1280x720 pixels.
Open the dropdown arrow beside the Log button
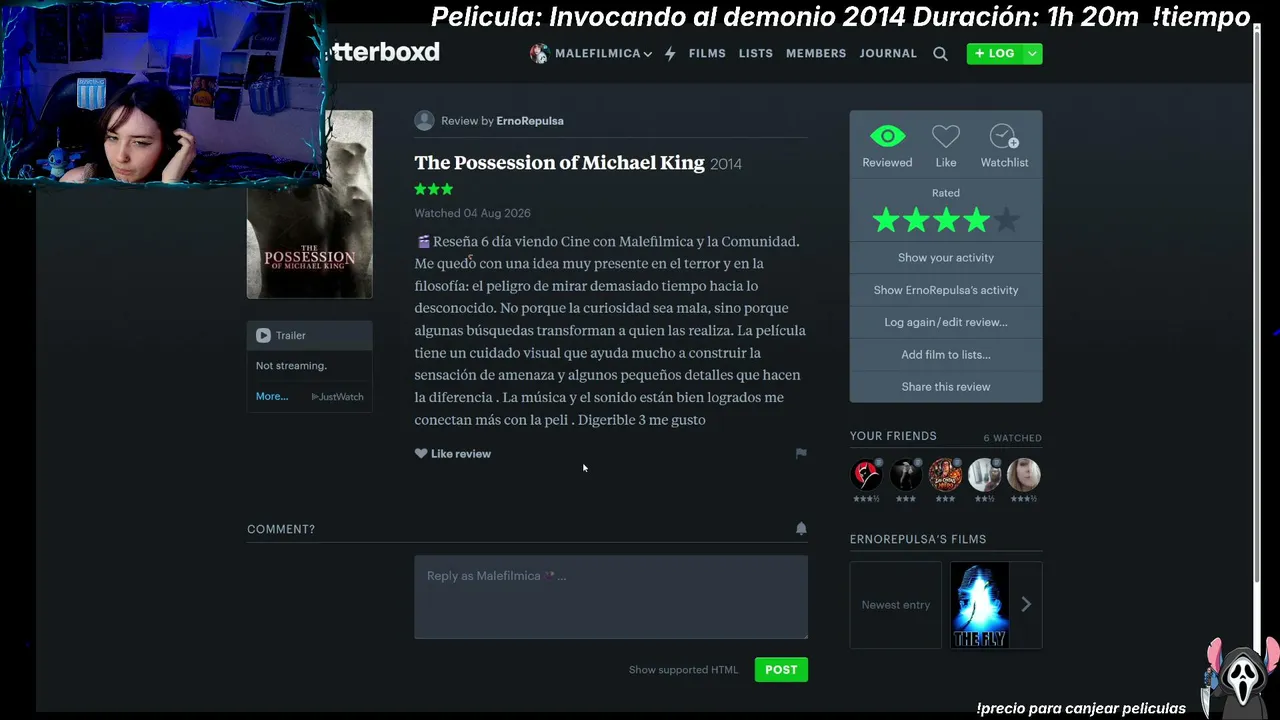point(1032,54)
